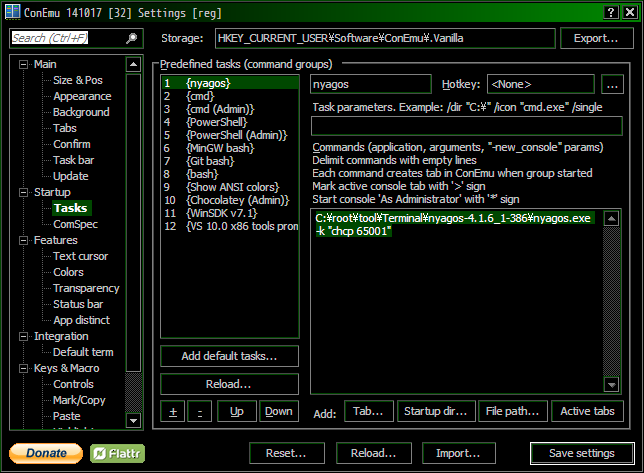Open the Text cursor page
Image resolution: width=644 pixels, height=473 pixels.
pyautogui.click(x=80, y=256)
